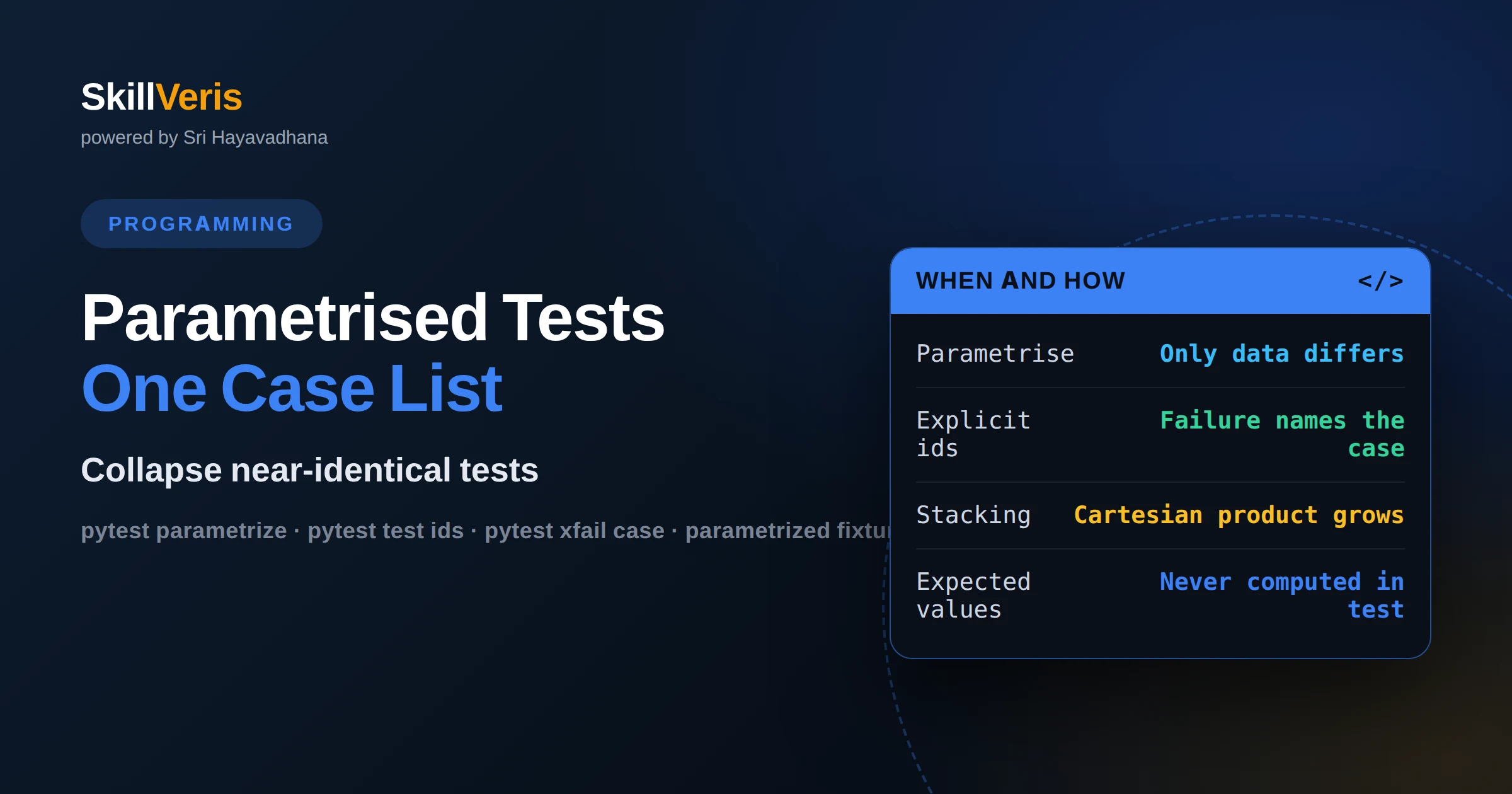Screen dimensions: 1512x794
Task: Click Never computed in test text
Action: (1281, 595)
